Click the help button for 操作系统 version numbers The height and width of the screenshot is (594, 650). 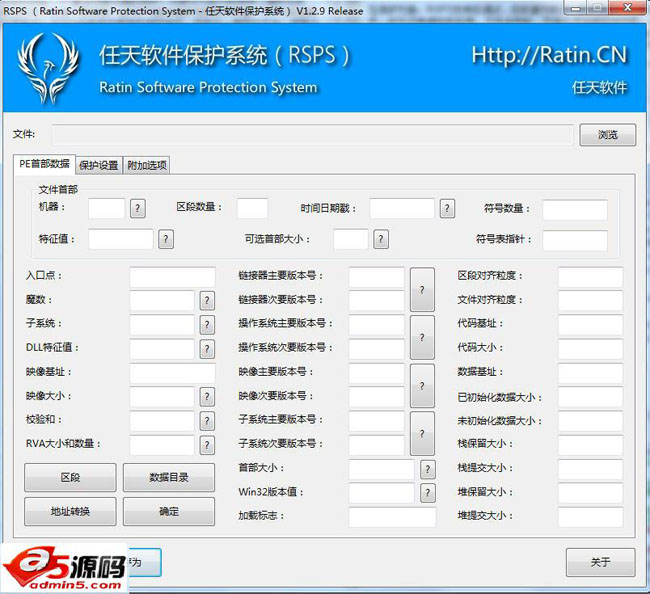tap(422, 337)
